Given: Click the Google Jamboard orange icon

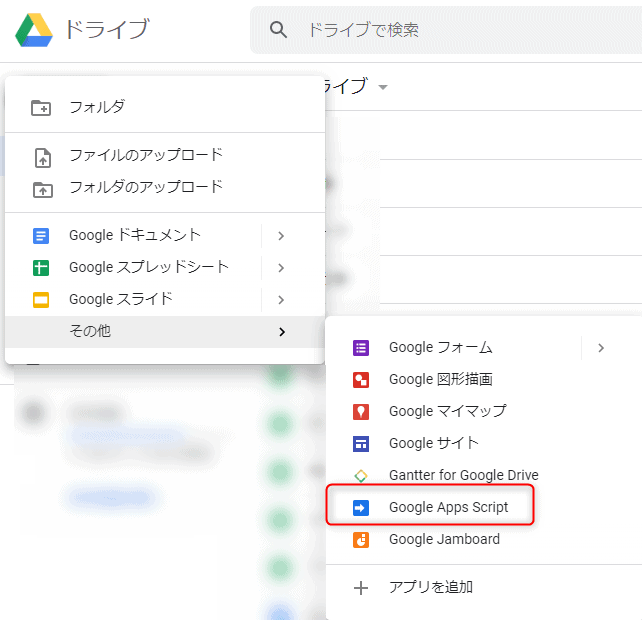Looking at the screenshot, I should coord(361,540).
